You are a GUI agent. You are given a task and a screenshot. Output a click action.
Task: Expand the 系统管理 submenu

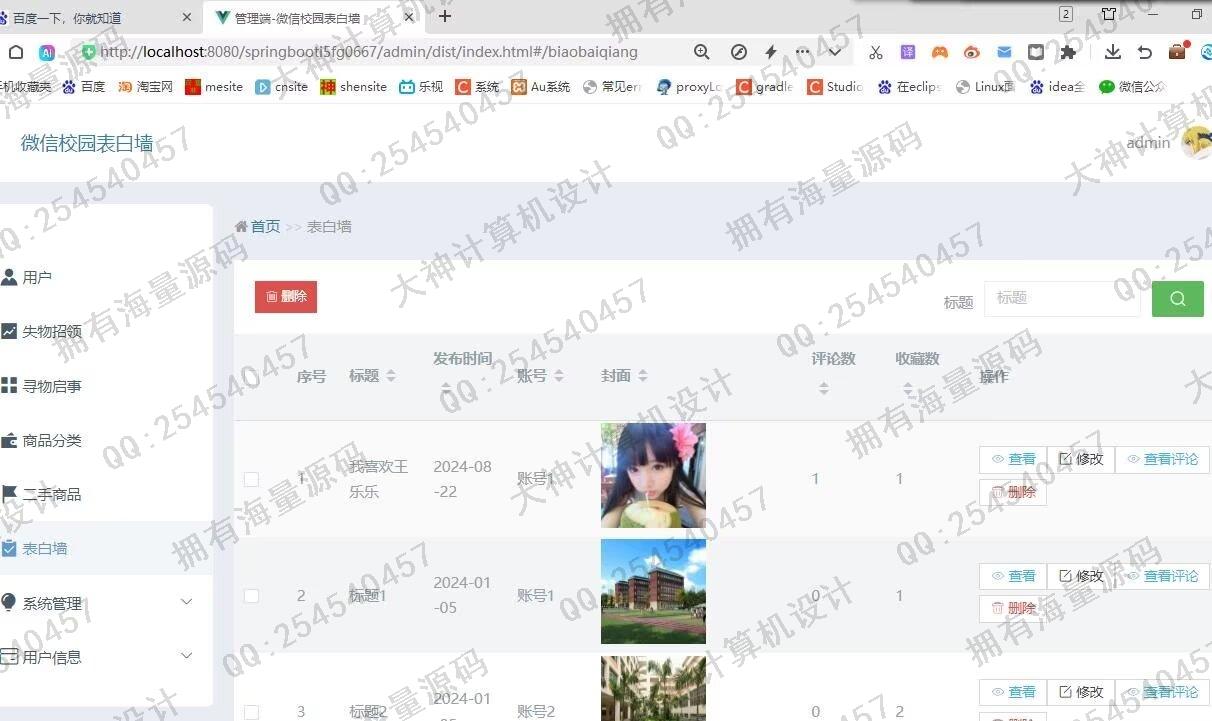[x=105, y=603]
